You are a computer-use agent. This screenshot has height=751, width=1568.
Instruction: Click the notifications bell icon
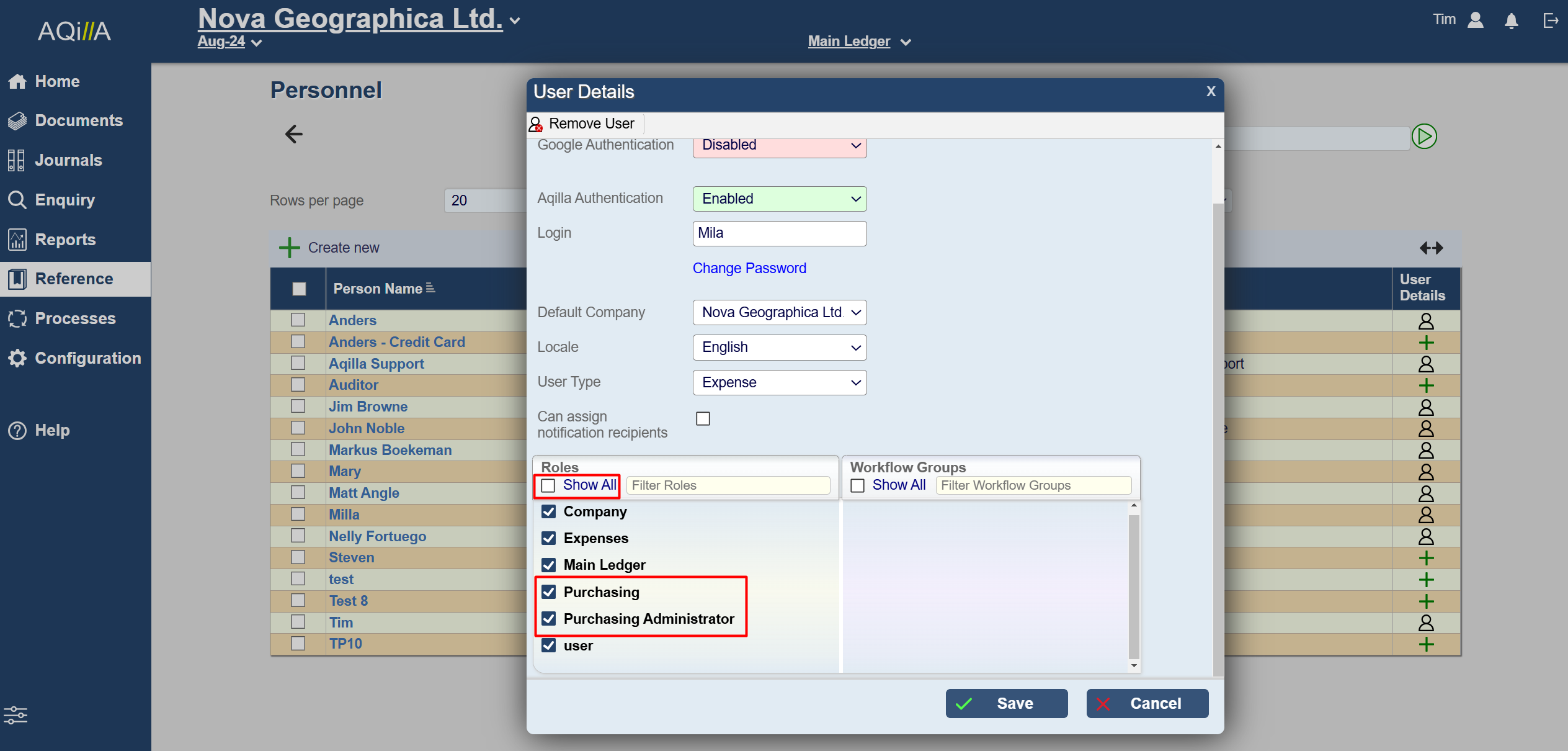(1512, 21)
